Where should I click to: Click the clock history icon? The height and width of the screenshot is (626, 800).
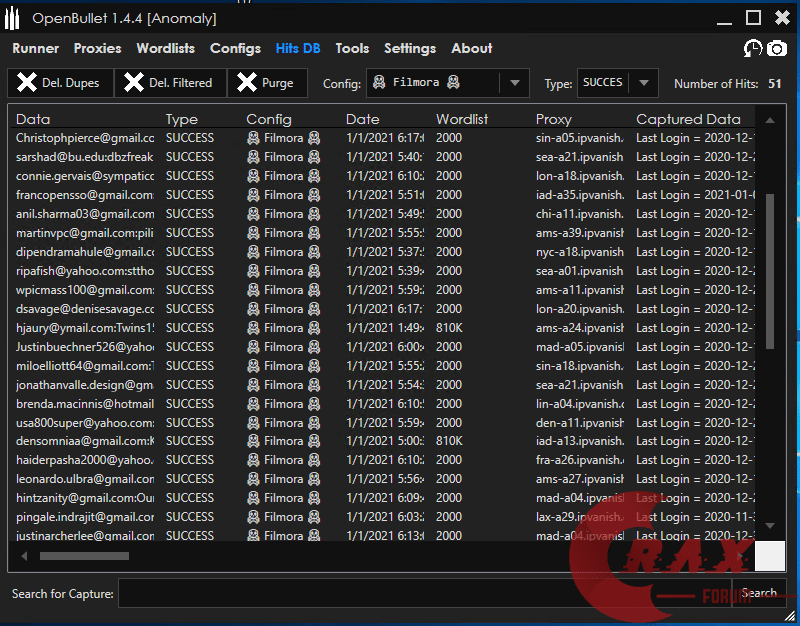tap(753, 48)
